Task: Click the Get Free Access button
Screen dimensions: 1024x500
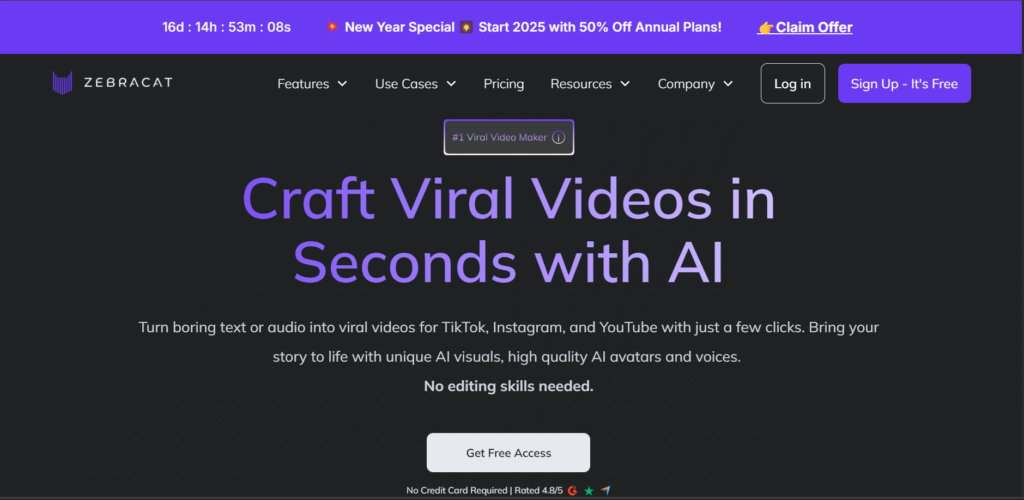Action: pyautogui.click(x=508, y=453)
